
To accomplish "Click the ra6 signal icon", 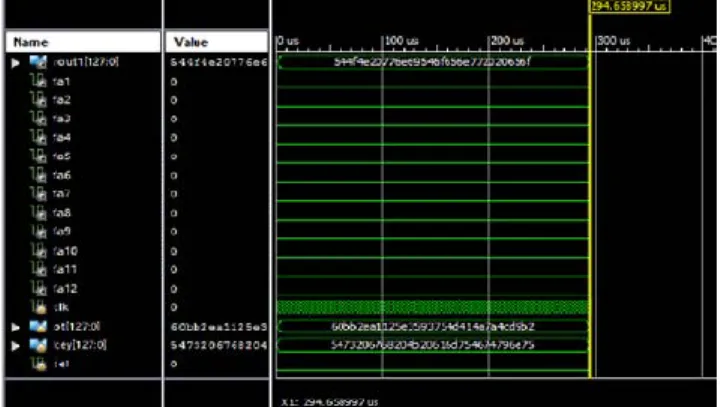I will click(x=39, y=175).
